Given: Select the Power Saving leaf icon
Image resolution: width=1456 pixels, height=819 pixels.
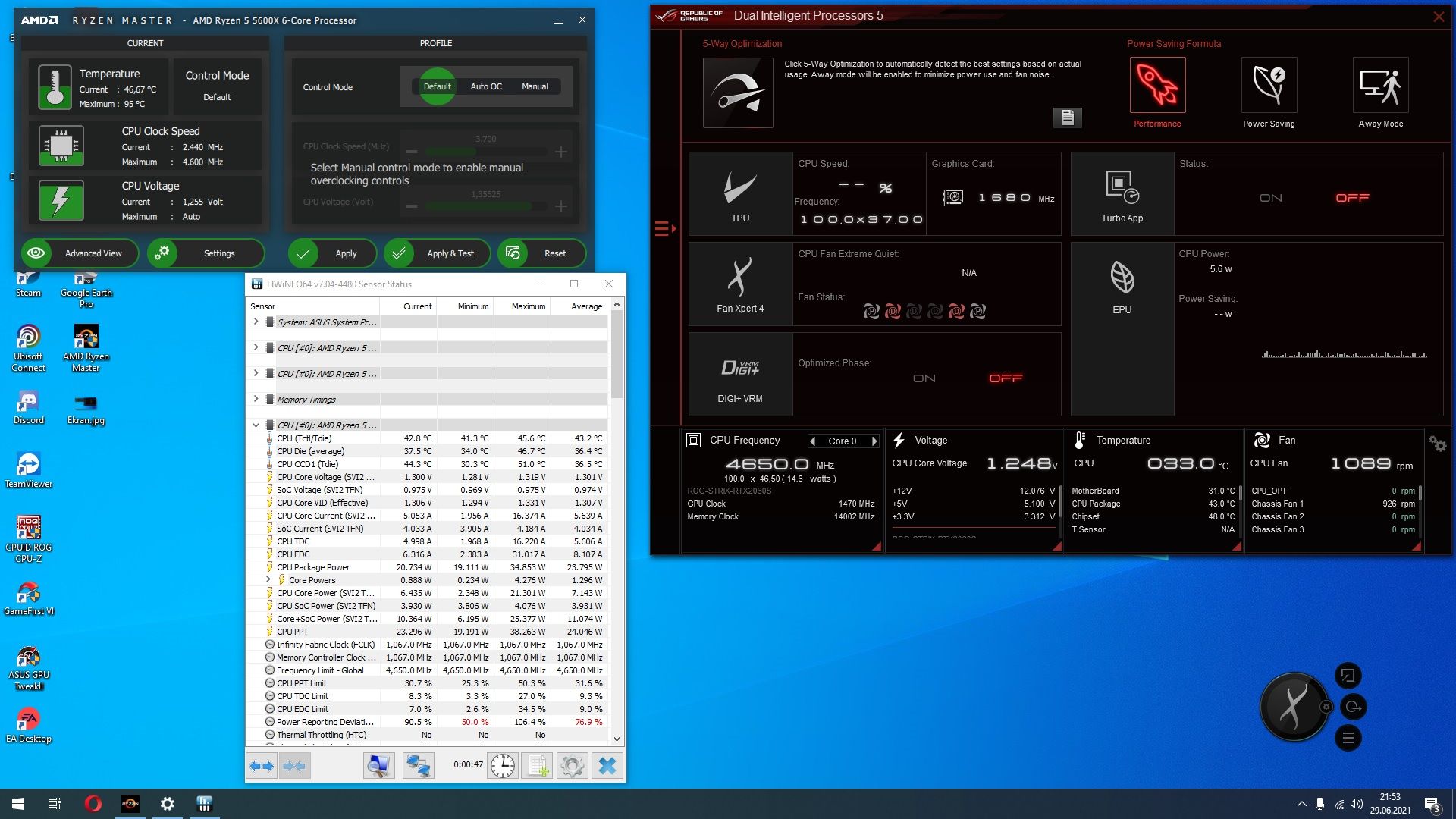Looking at the screenshot, I should pyautogui.click(x=1269, y=86).
